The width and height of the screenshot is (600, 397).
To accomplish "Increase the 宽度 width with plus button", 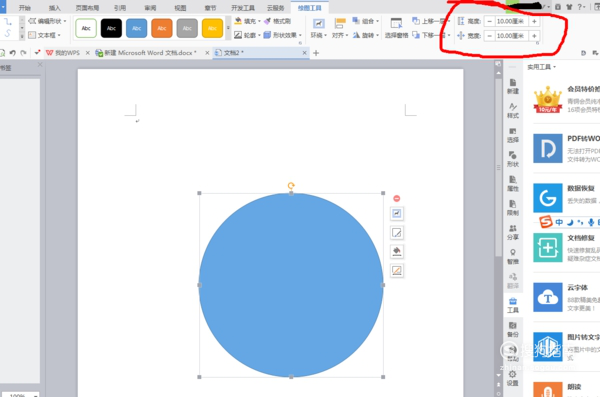I will point(534,36).
